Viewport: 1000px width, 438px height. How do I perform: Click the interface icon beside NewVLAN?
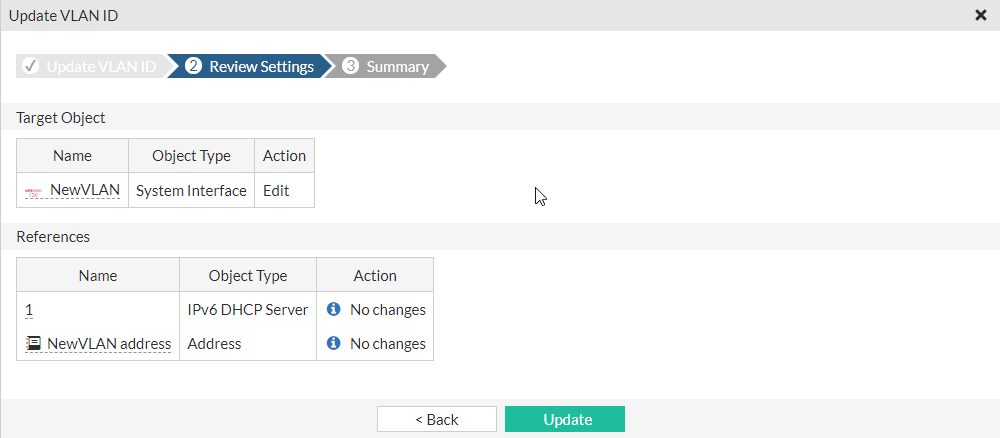tap(34, 191)
